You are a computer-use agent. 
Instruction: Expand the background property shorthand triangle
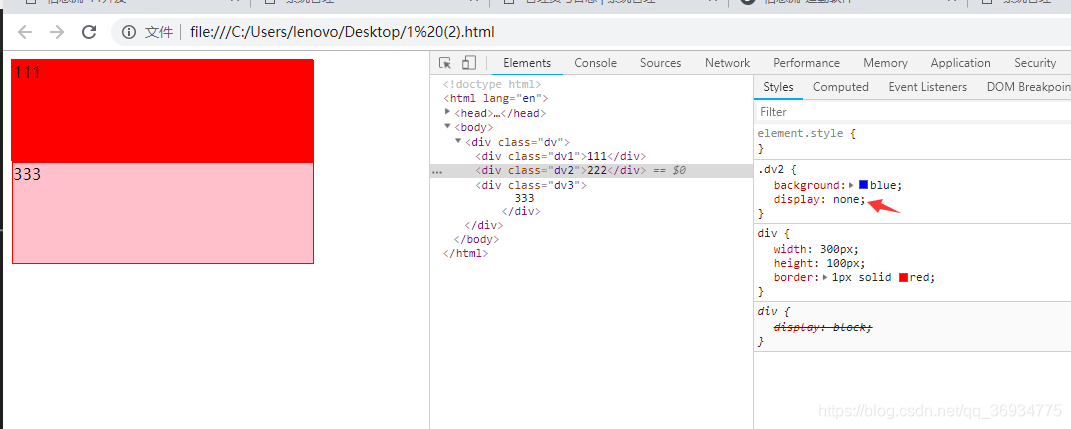(x=852, y=185)
